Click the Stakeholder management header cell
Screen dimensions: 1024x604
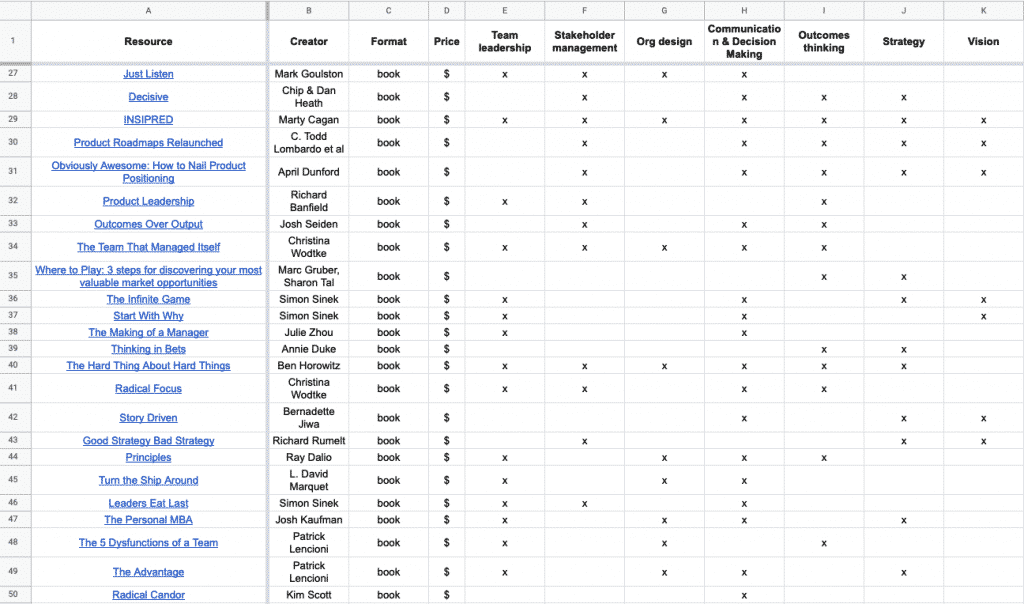coord(584,41)
